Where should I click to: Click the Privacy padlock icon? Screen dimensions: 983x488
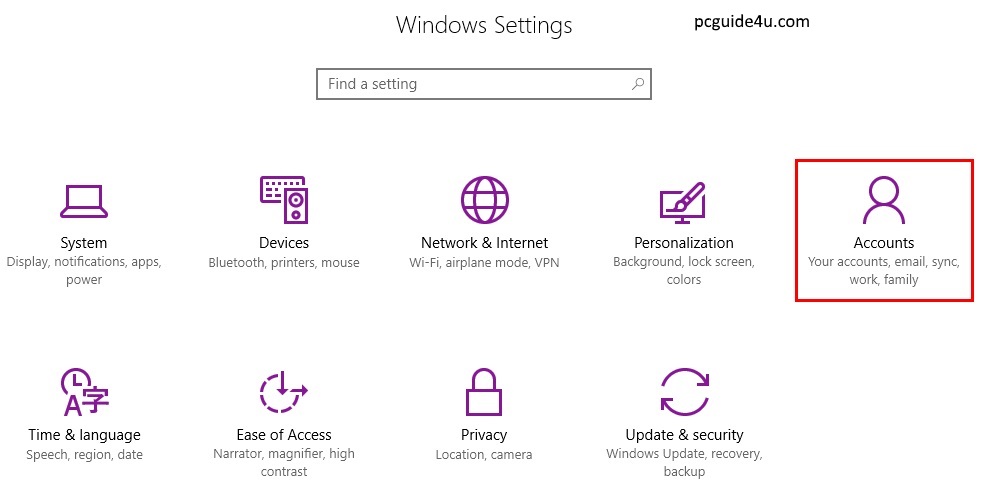[x=484, y=392]
